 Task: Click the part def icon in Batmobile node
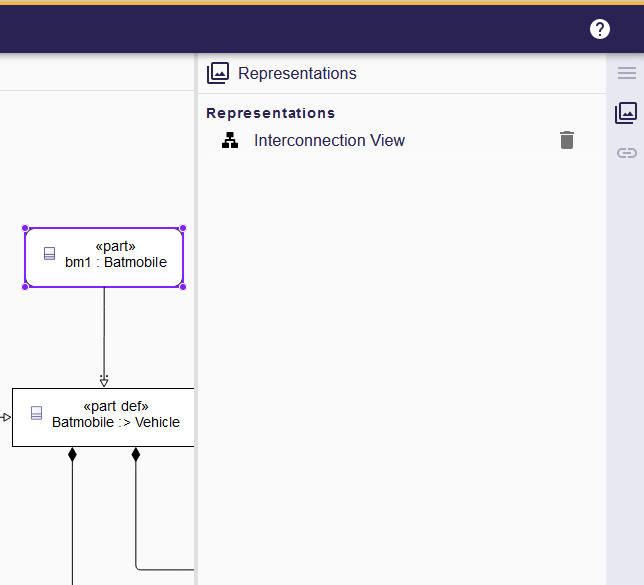(37, 414)
